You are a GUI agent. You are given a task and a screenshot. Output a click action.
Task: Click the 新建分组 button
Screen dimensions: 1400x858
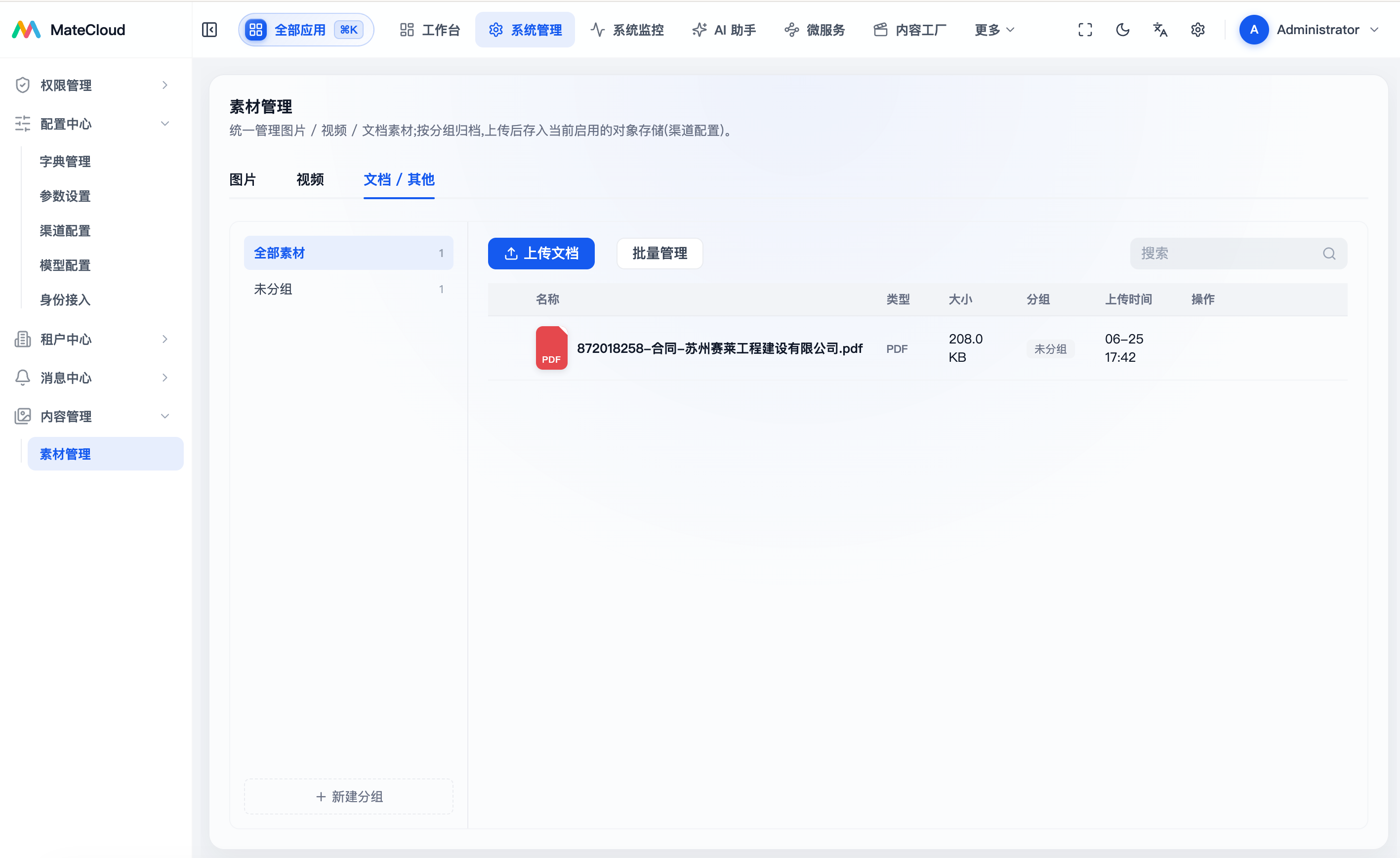pos(348,797)
